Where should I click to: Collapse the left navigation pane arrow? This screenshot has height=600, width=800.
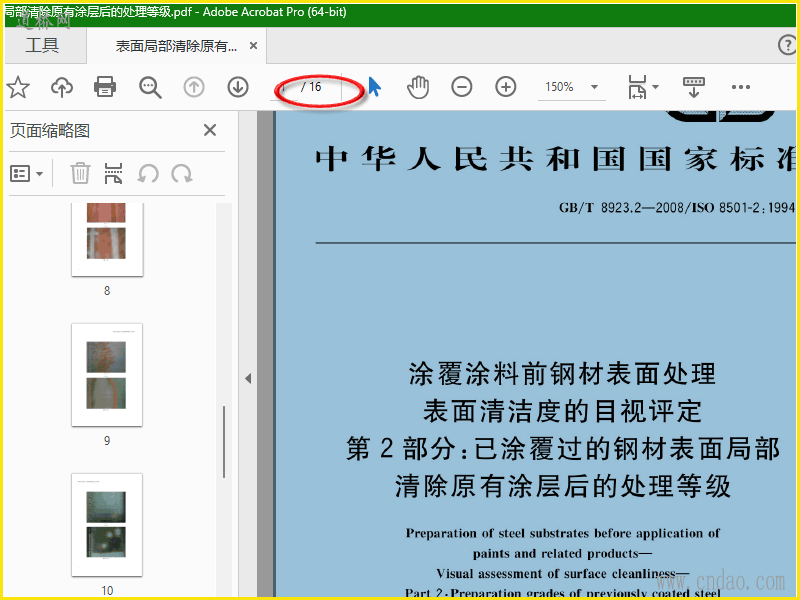coord(248,378)
